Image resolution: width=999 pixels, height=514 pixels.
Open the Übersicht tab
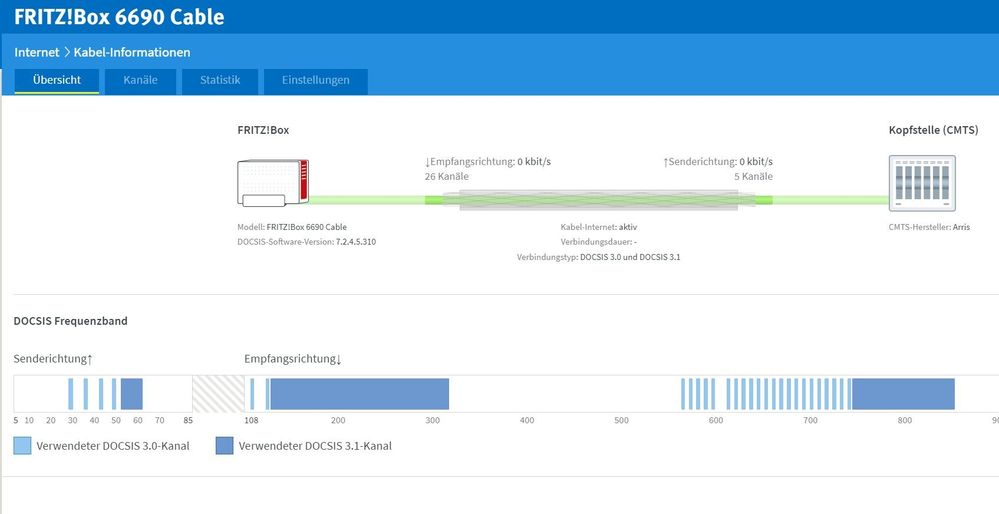57,81
